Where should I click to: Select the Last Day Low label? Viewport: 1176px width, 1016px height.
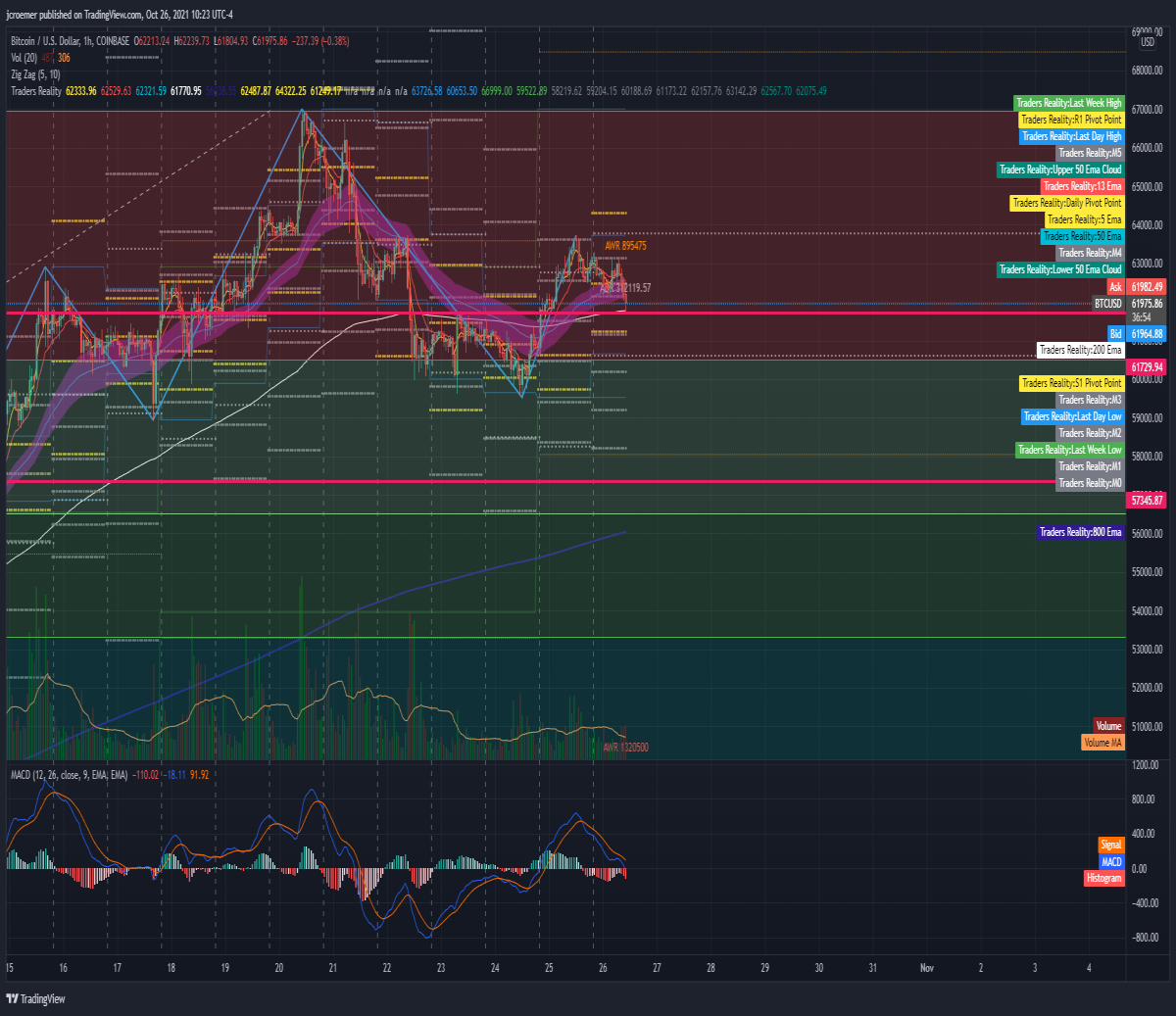pyautogui.click(x=1073, y=416)
